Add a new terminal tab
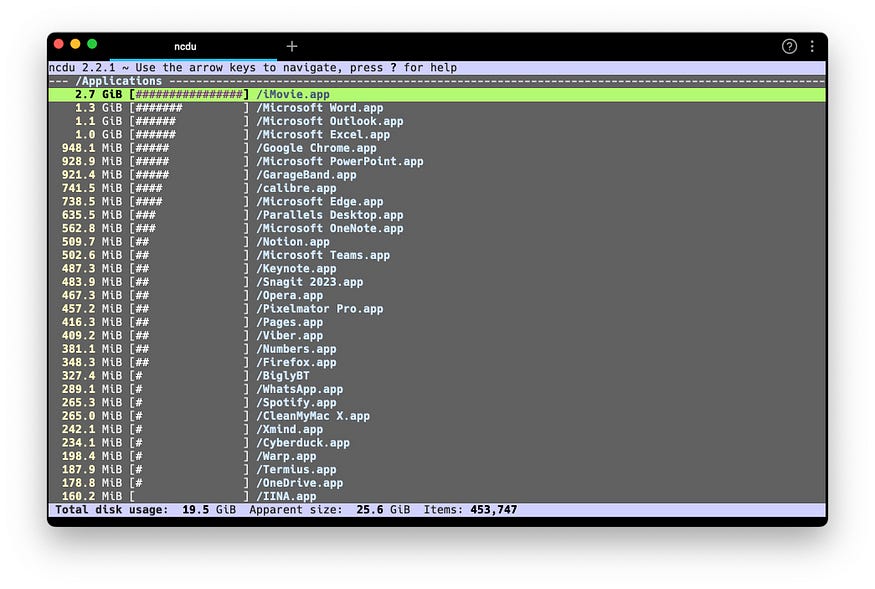 click(x=292, y=46)
